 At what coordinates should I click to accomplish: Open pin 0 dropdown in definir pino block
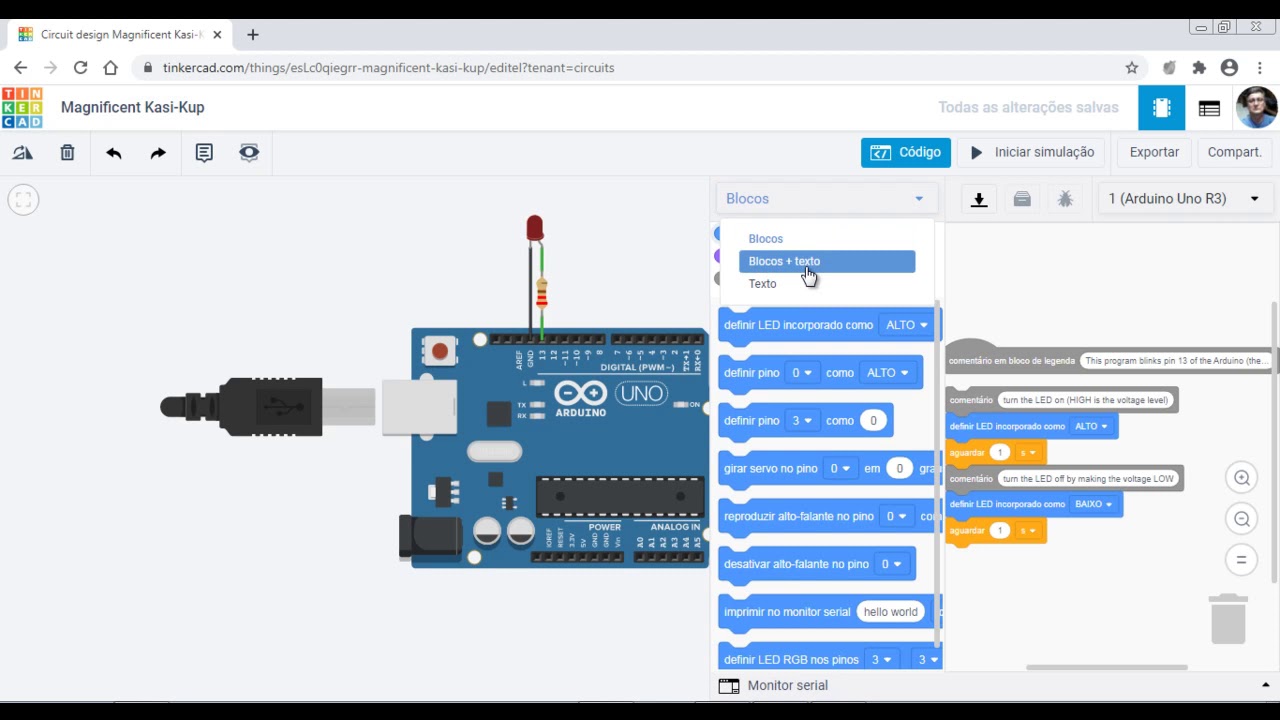click(x=802, y=373)
